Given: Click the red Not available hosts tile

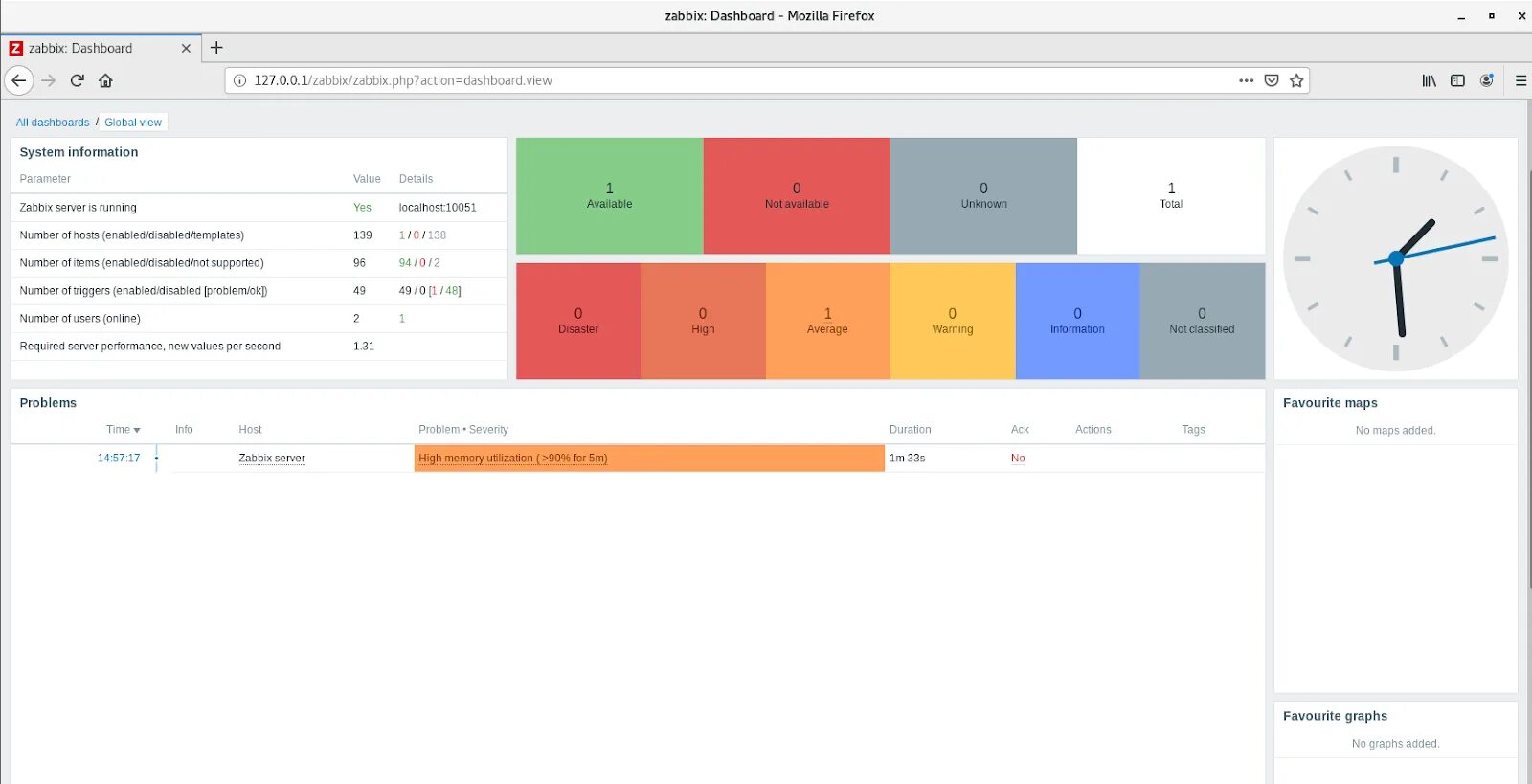Looking at the screenshot, I should [797, 195].
